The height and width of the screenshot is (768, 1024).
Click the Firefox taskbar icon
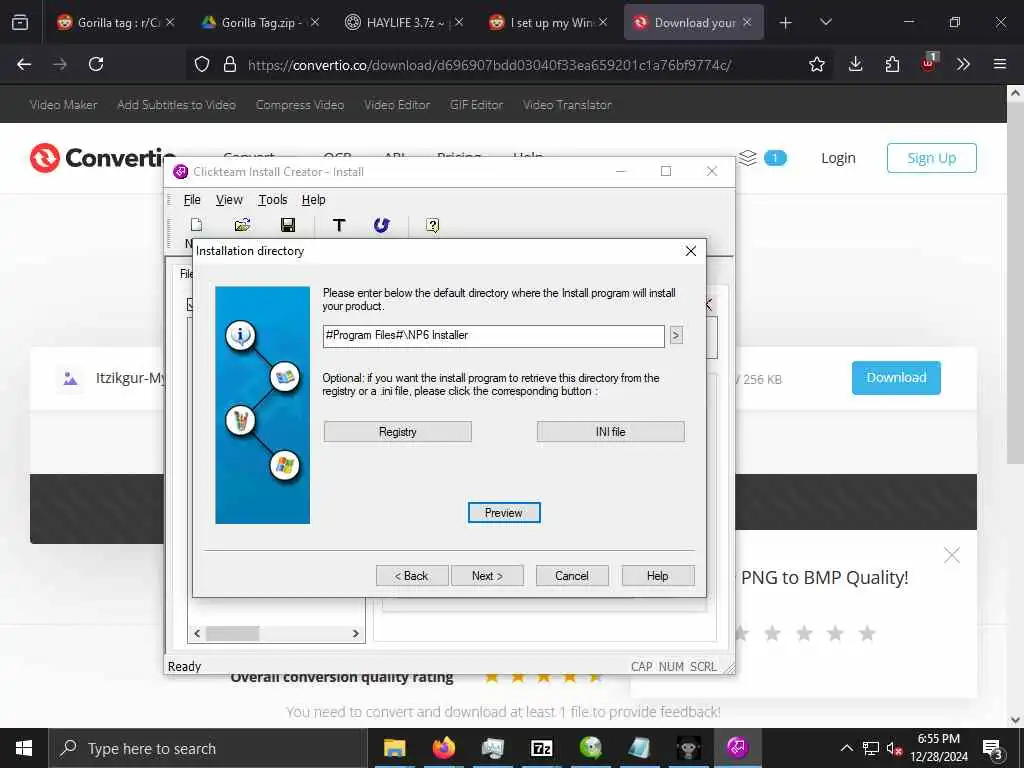click(444, 748)
